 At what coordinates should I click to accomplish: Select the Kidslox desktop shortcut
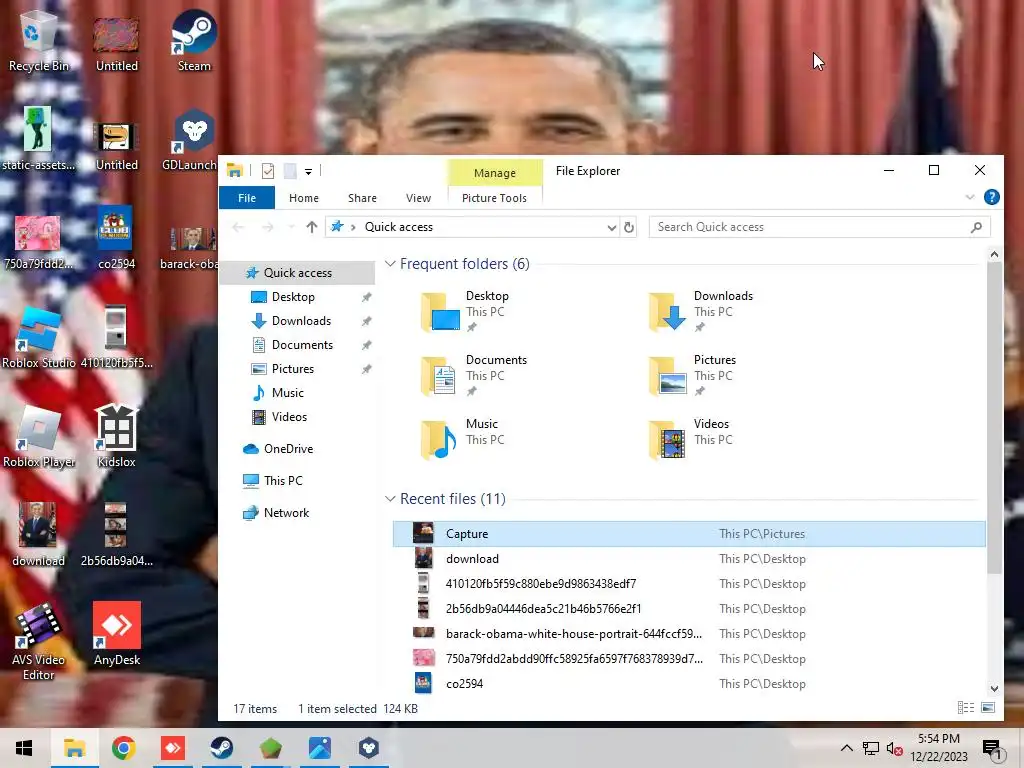(116, 436)
